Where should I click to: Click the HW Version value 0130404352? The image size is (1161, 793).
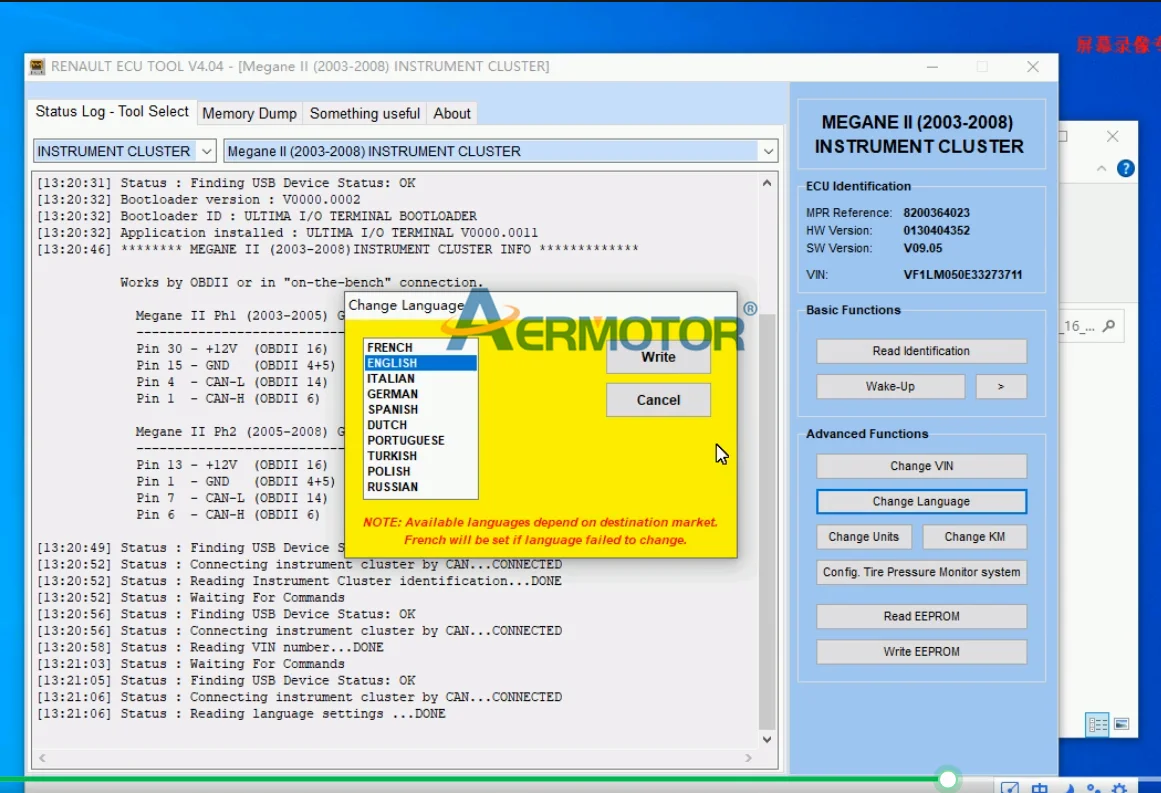coord(937,230)
